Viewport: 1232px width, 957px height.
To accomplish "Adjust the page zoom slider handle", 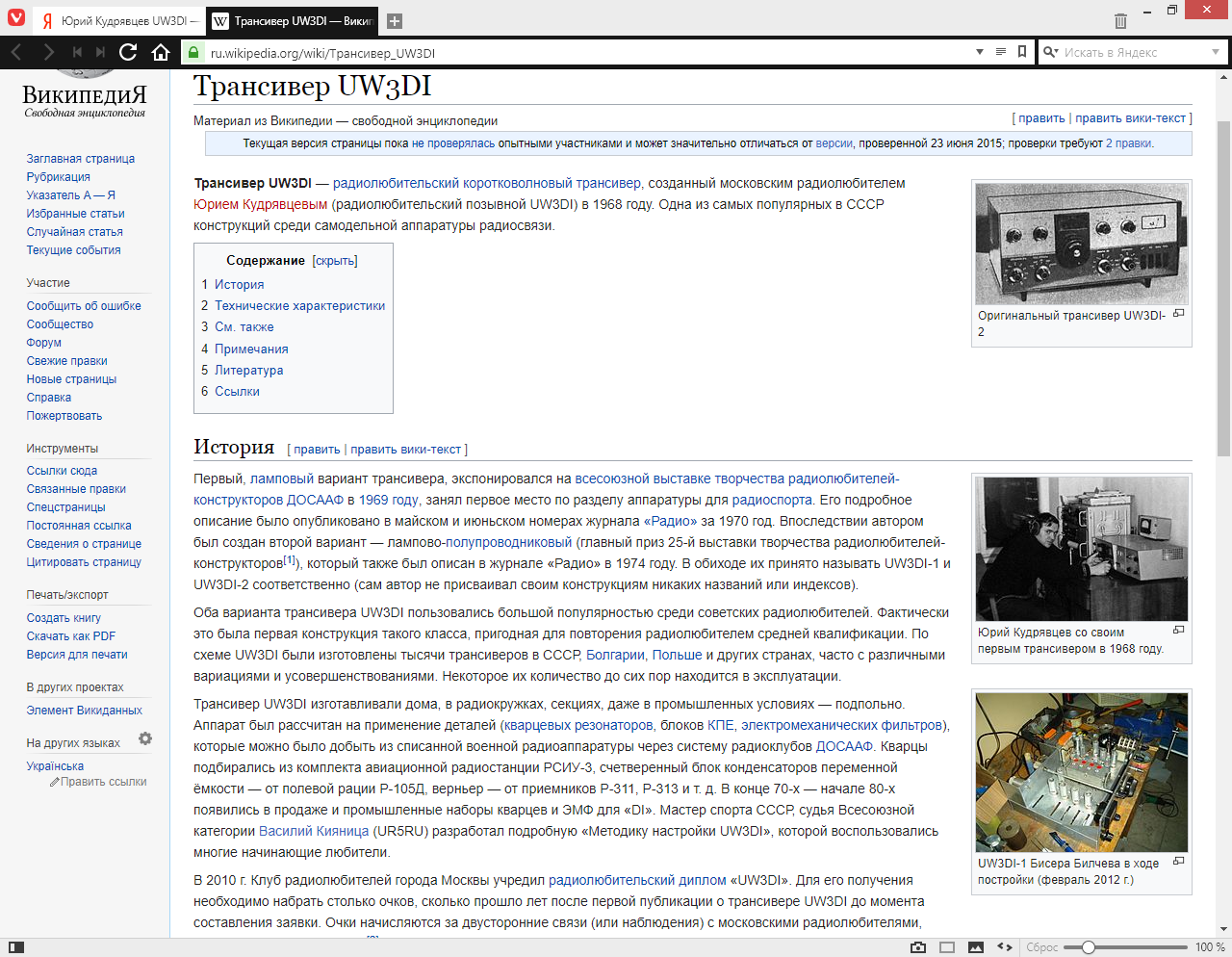I will (x=1089, y=947).
